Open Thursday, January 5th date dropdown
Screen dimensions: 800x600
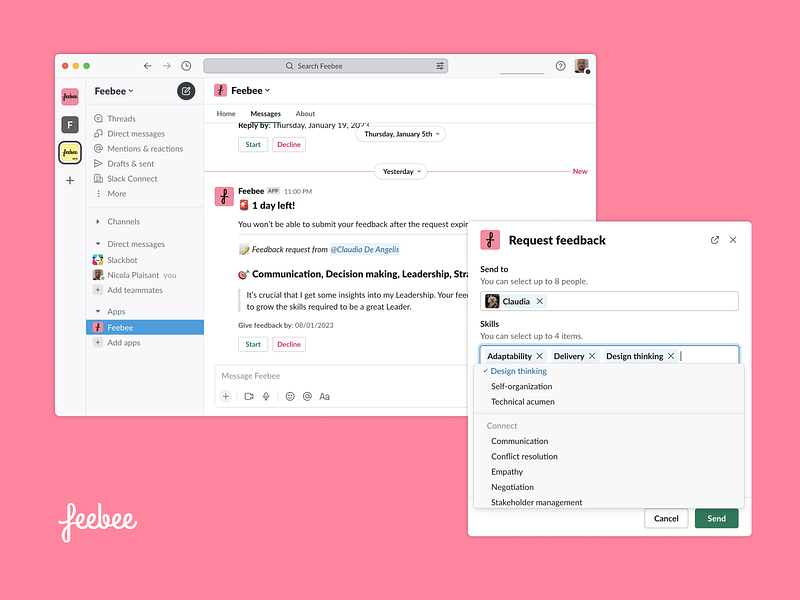401,134
